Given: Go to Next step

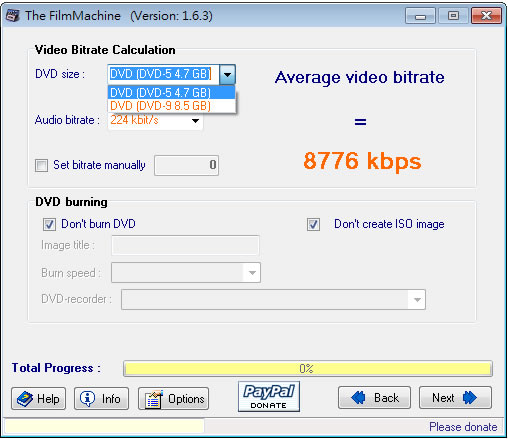Looking at the screenshot, I should pos(455,398).
